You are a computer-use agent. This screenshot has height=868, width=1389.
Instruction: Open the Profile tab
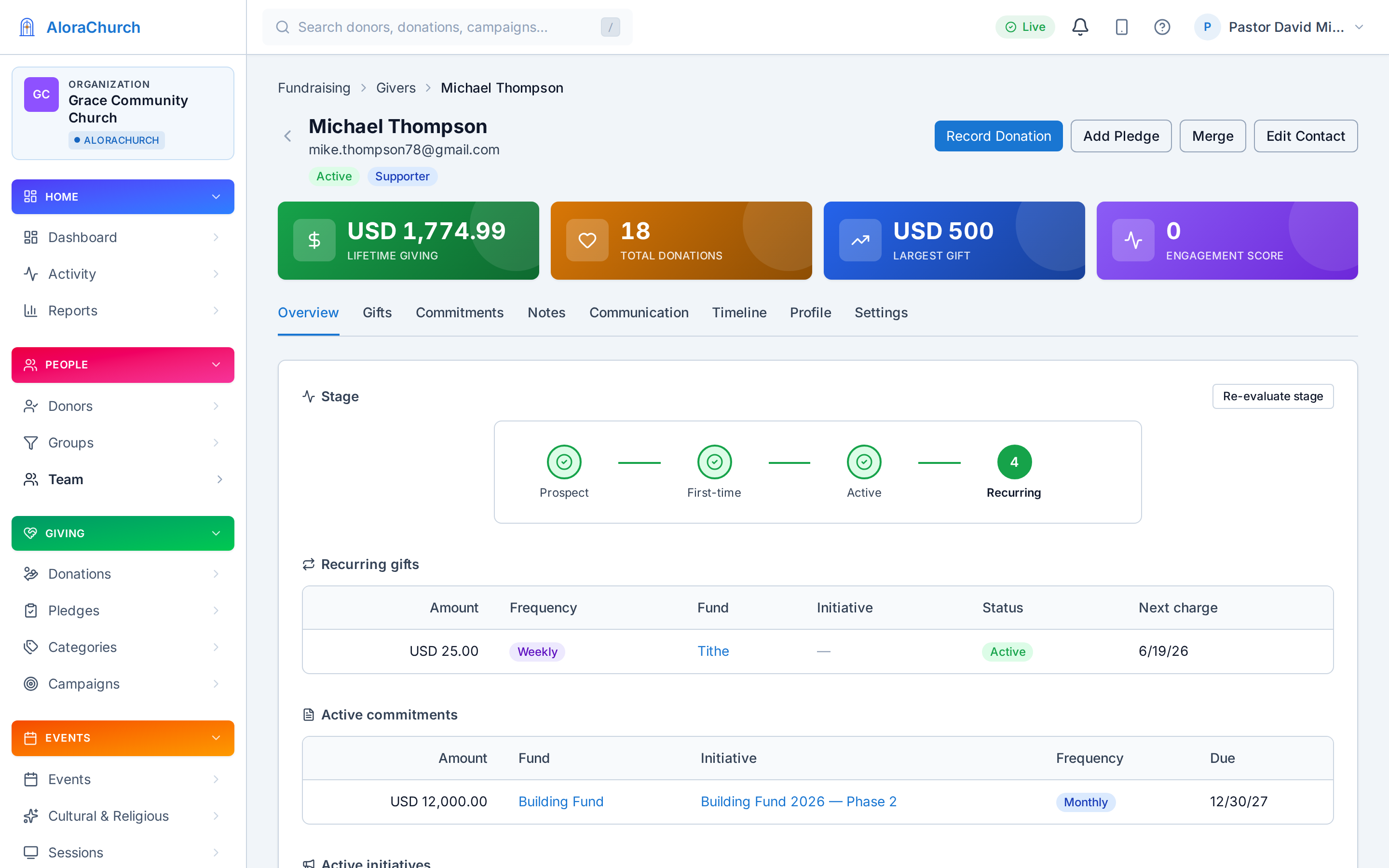[x=810, y=312]
